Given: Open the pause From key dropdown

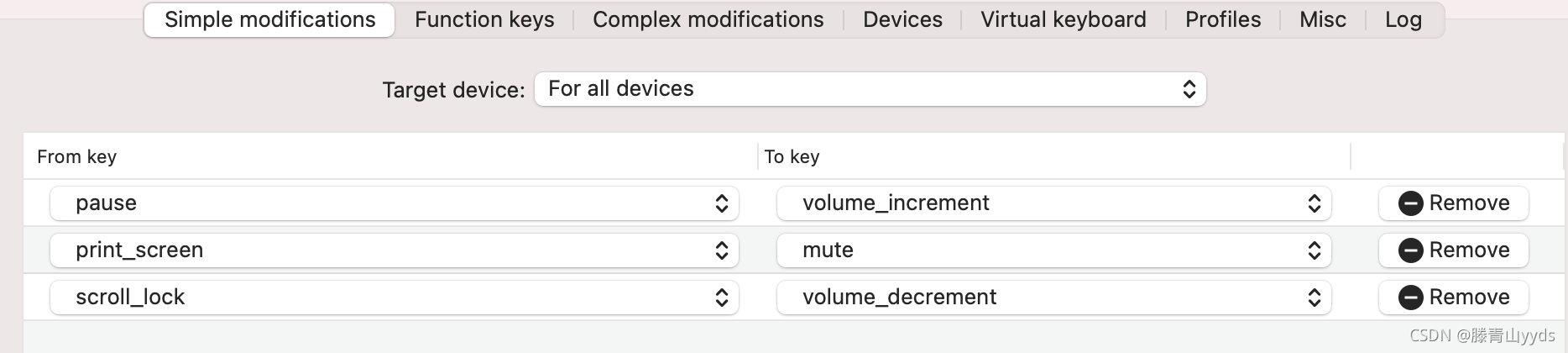Looking at the screenshot, I should click(394, 203).
